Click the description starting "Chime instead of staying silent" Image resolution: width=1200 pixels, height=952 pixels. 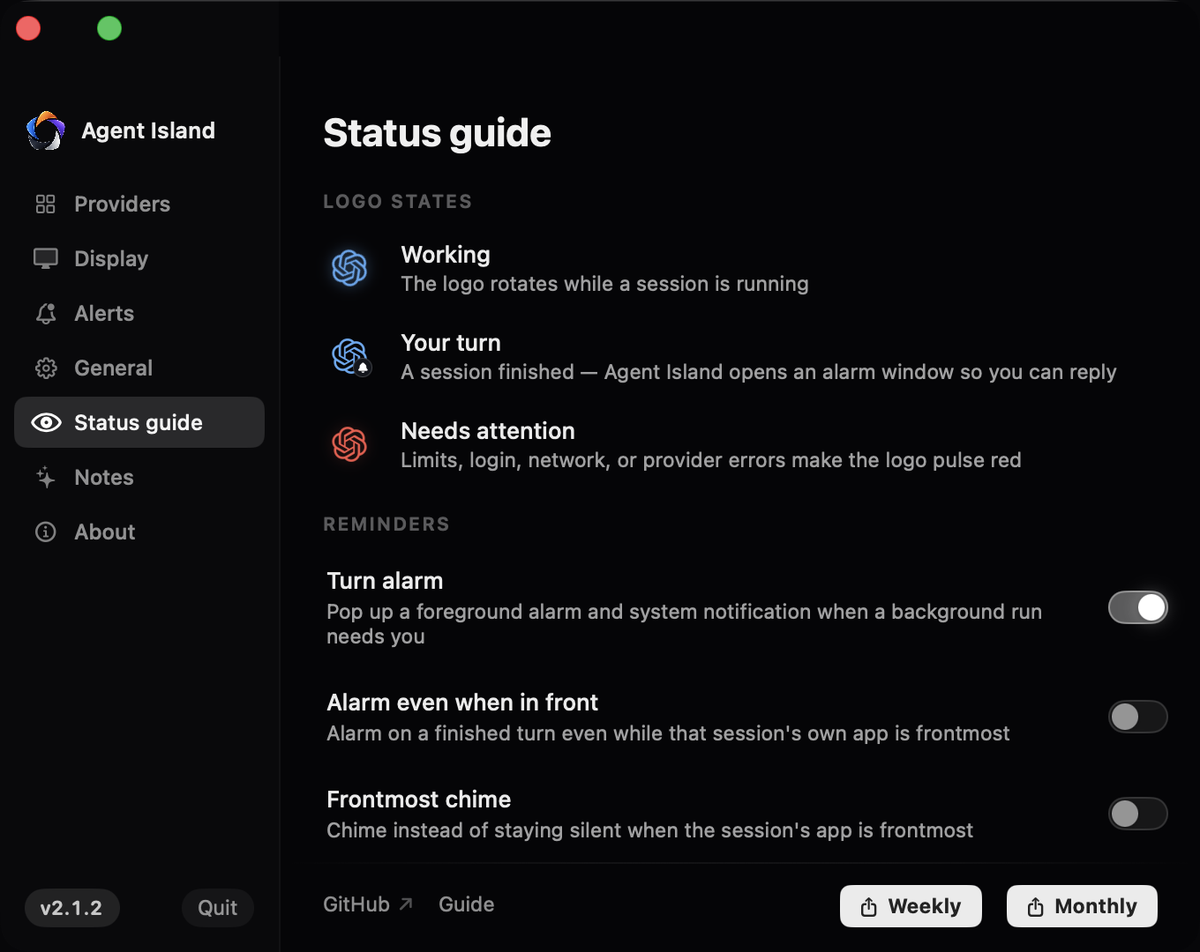point(650,831)
